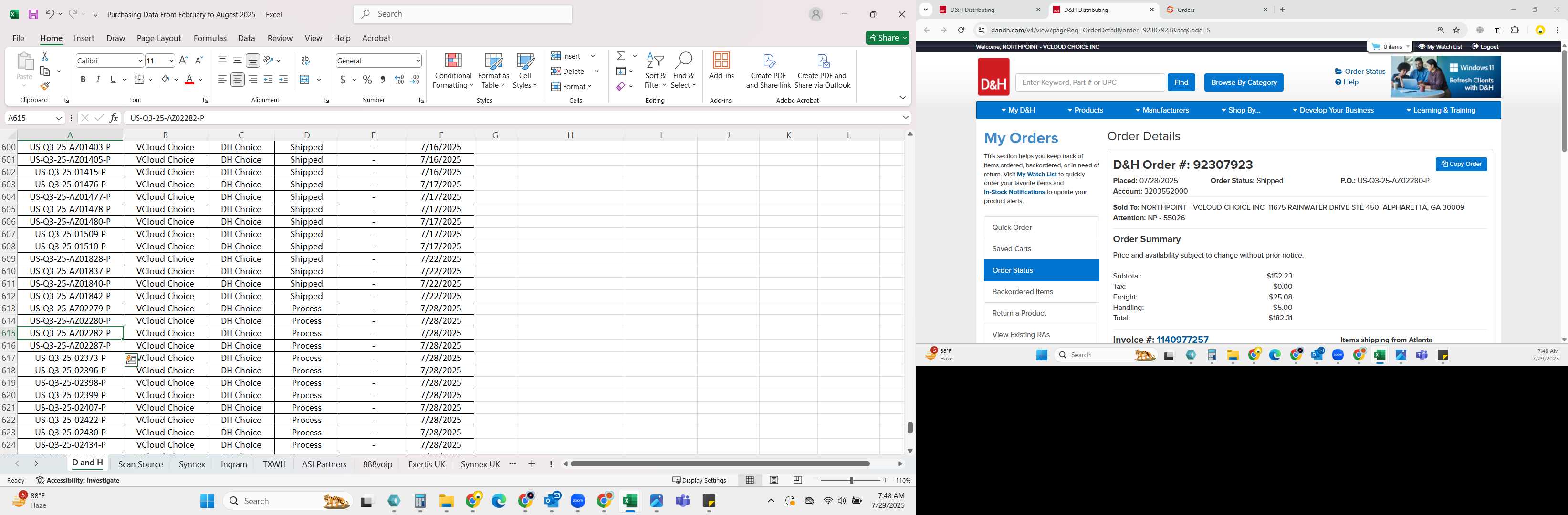Save the workbook with the floppy icon
The width and height of the screenshot is (1568, 515).
tap(33, 14)
